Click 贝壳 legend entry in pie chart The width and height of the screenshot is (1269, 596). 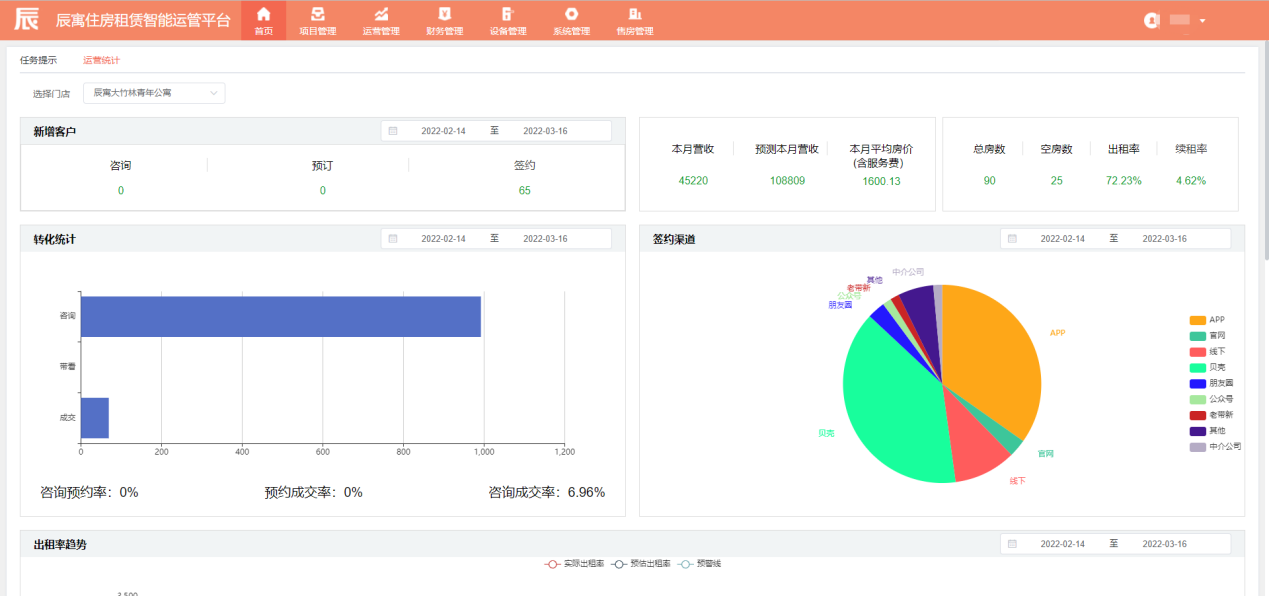click(x=1214, y=368)
